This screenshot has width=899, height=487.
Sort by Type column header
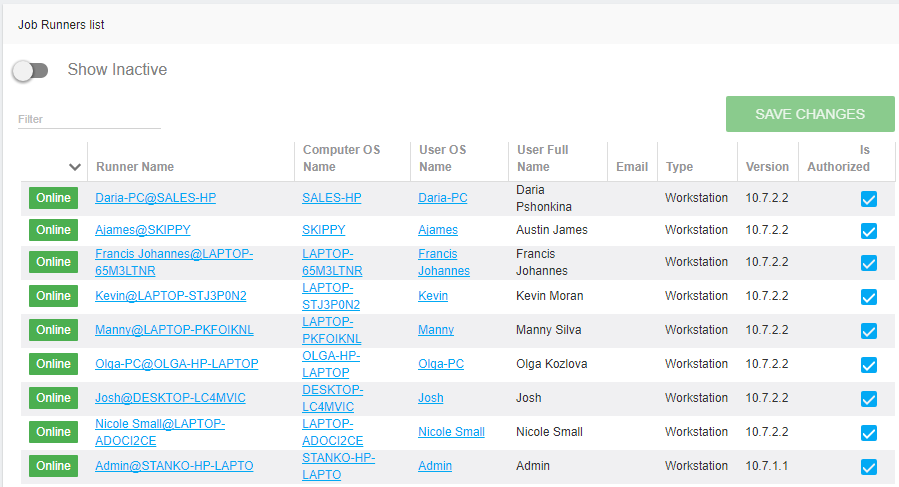[x=679, y=167]
